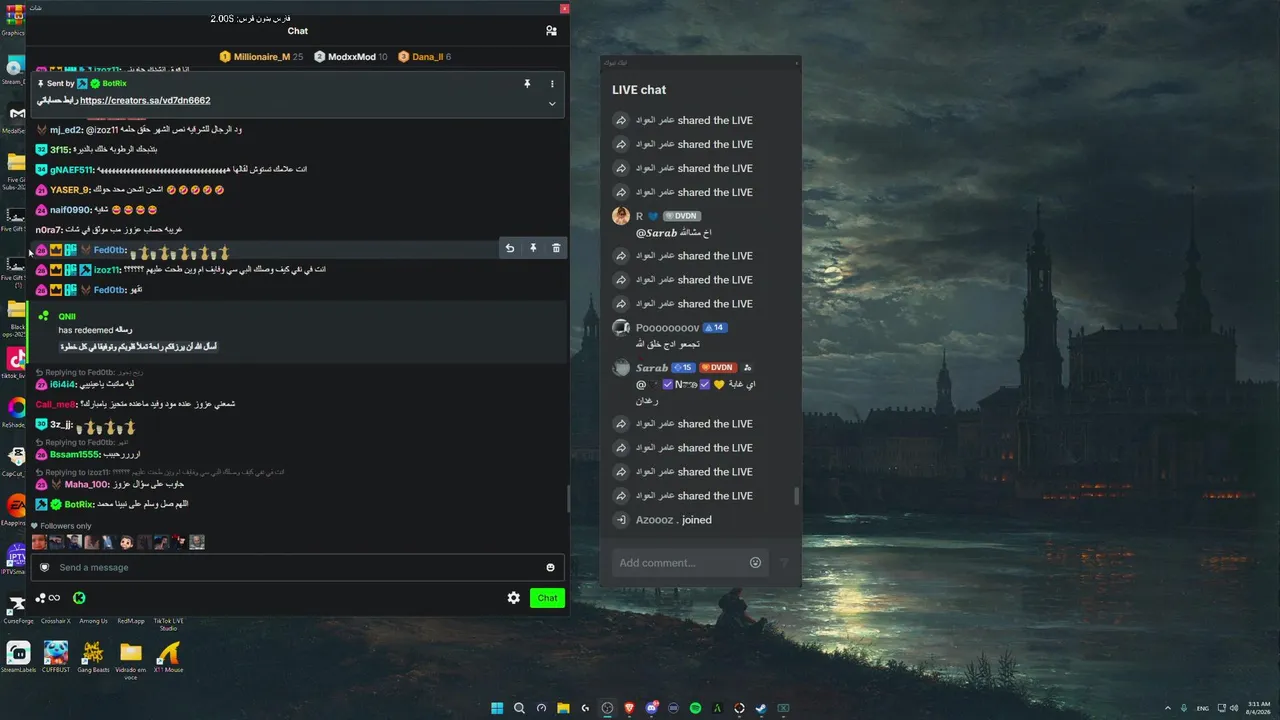Open StreamLabels desktop shortcut
Screen dimensions: 1280x720
18,657
